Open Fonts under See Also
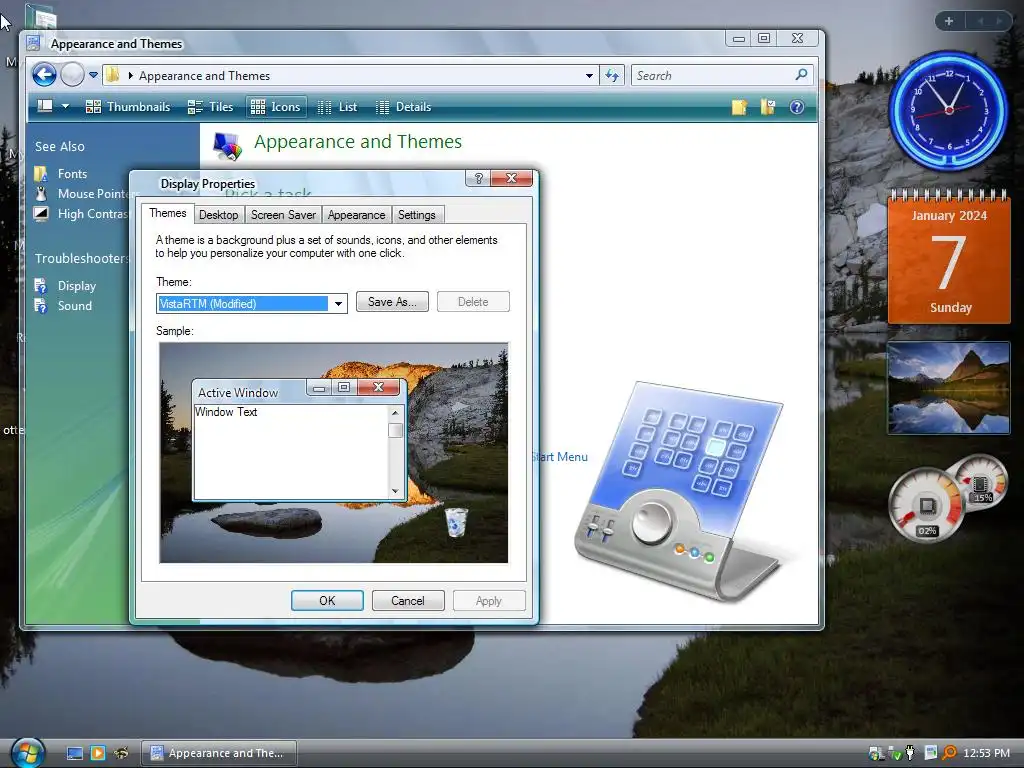 tap(72, 174)
